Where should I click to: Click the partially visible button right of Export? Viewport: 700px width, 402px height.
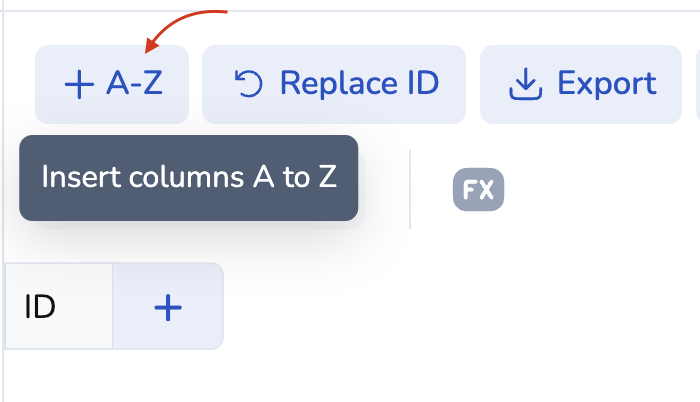pos(696,84)
